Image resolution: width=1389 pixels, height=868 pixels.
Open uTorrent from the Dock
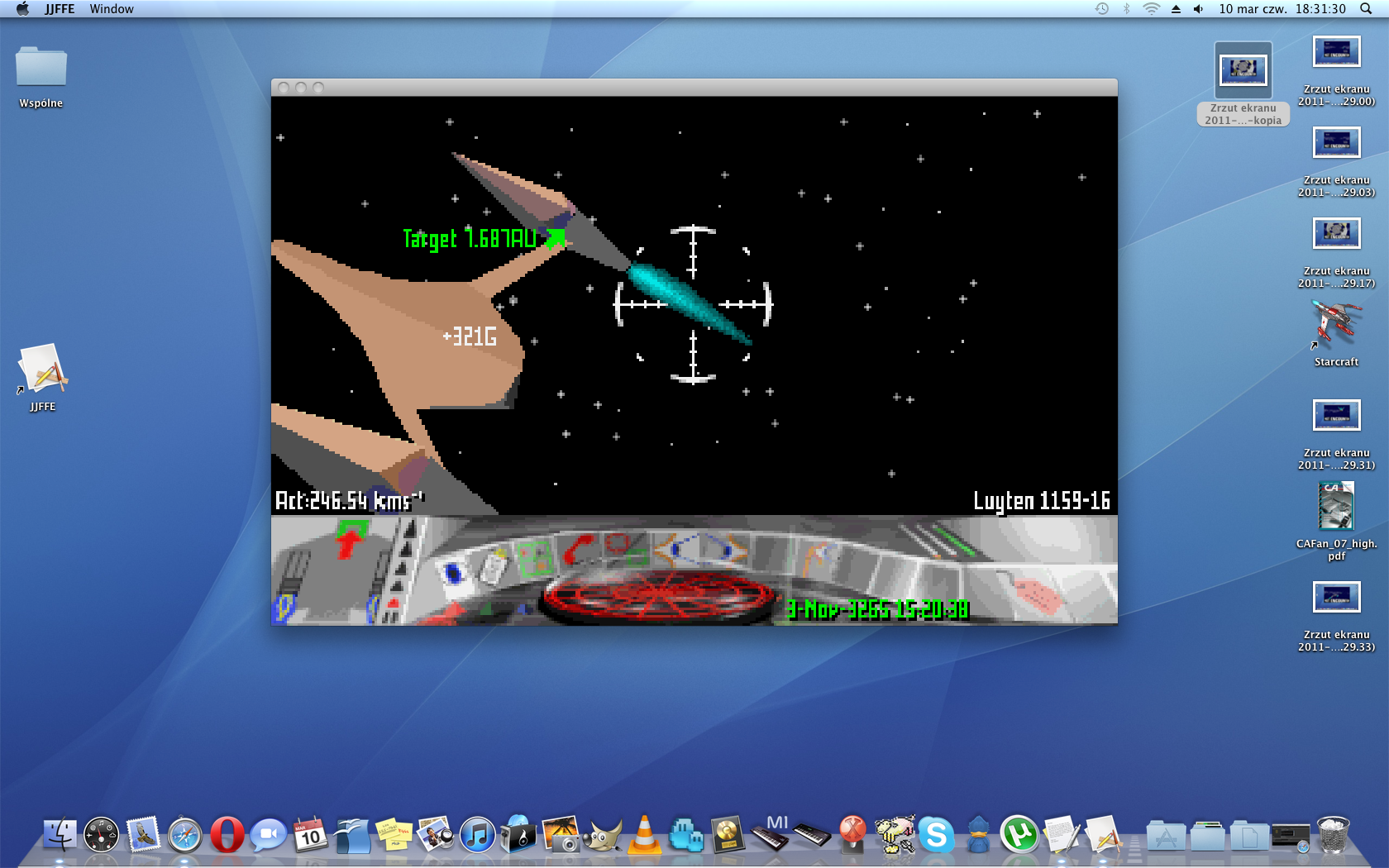tap(1019, 834)
